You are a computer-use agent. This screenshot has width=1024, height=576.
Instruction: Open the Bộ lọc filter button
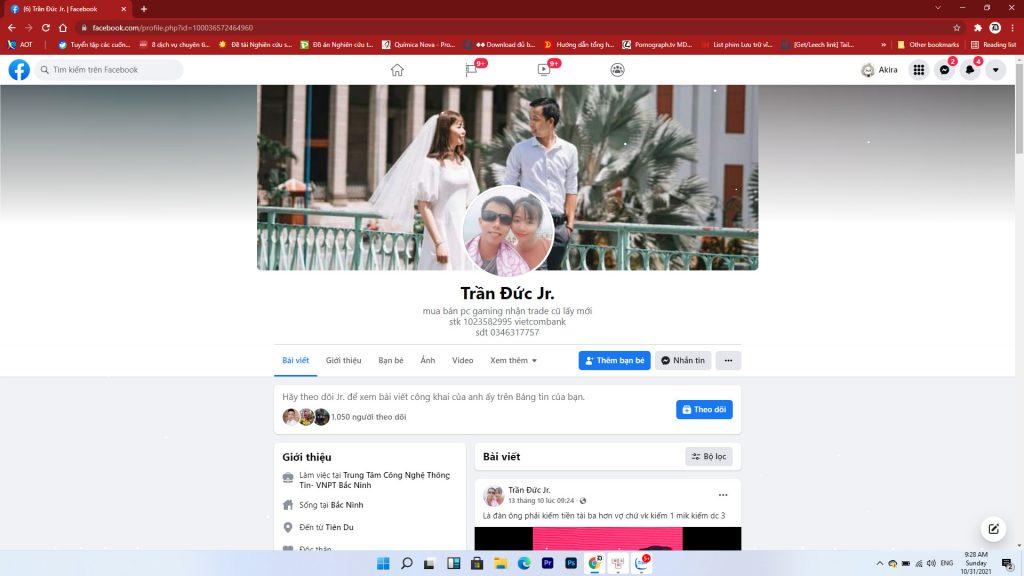(709, 456)
